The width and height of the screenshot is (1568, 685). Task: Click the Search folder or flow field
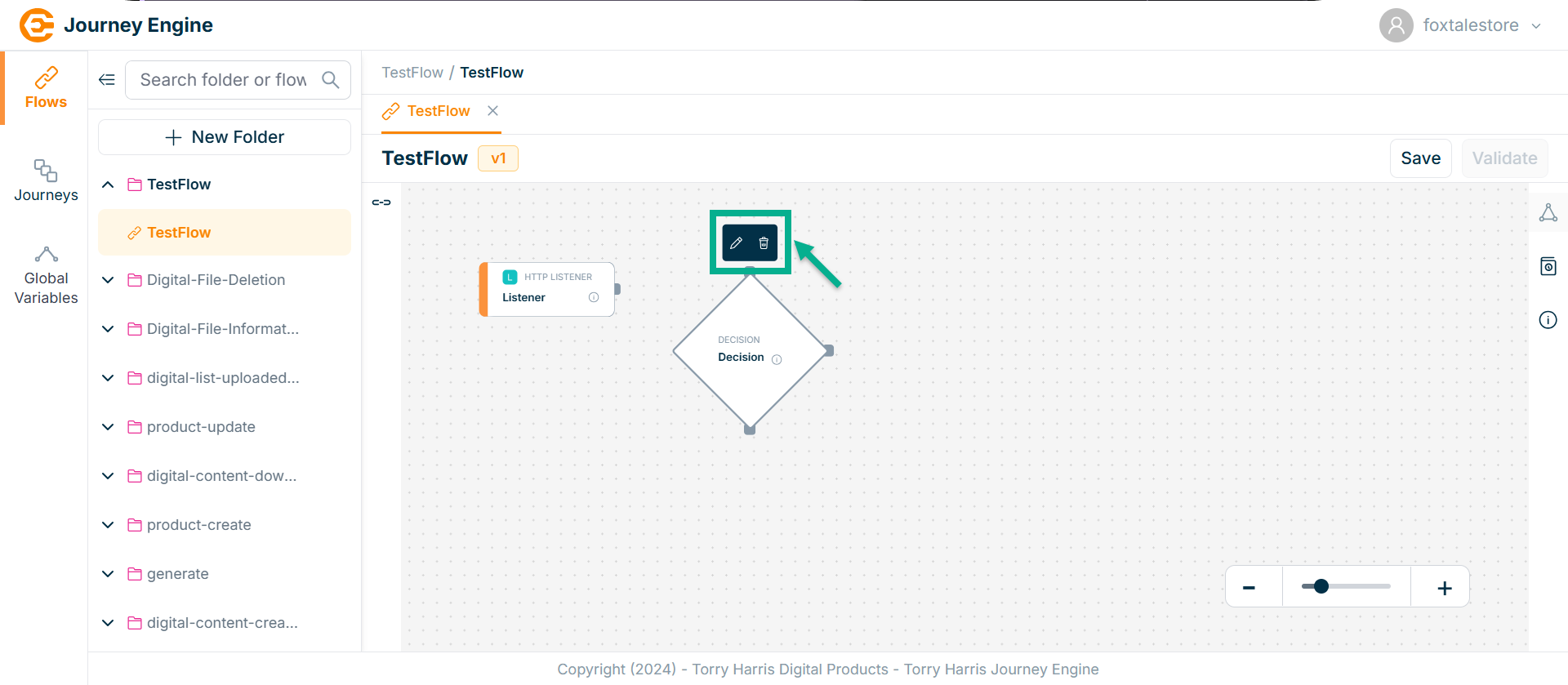point(223,79)
